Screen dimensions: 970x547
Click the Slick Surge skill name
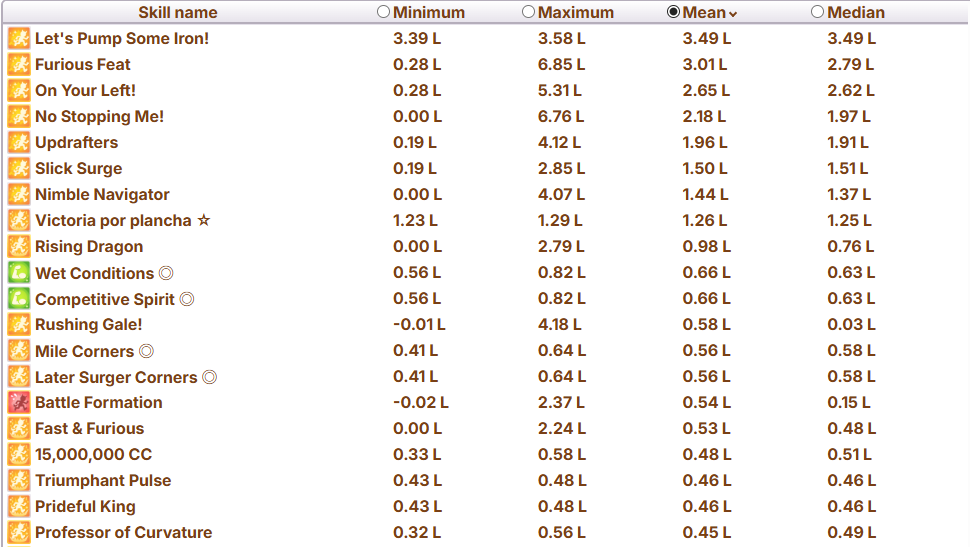[79, 168]
